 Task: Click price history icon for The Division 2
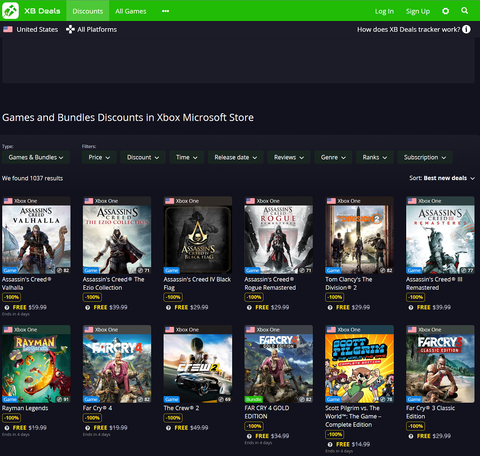coord(330,307)
